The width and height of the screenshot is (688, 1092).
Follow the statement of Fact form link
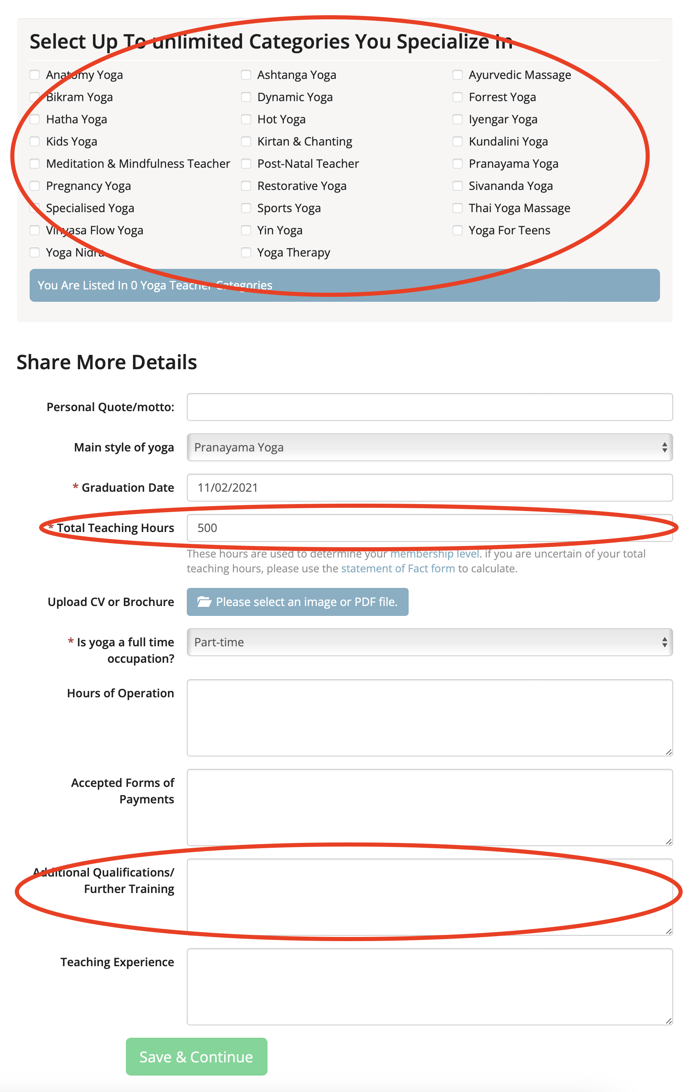(397, 568)
